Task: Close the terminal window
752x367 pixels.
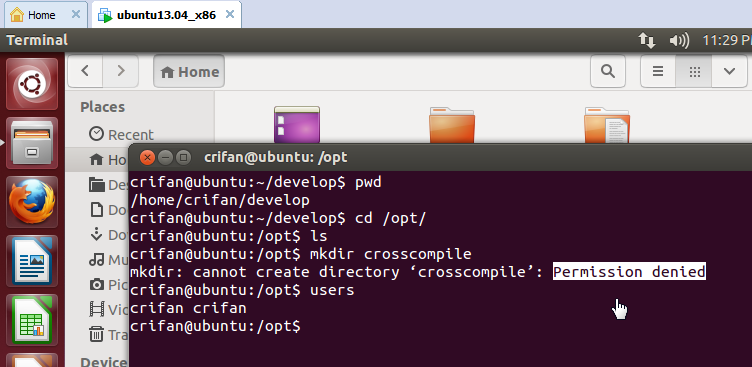Action: [148, 157]
